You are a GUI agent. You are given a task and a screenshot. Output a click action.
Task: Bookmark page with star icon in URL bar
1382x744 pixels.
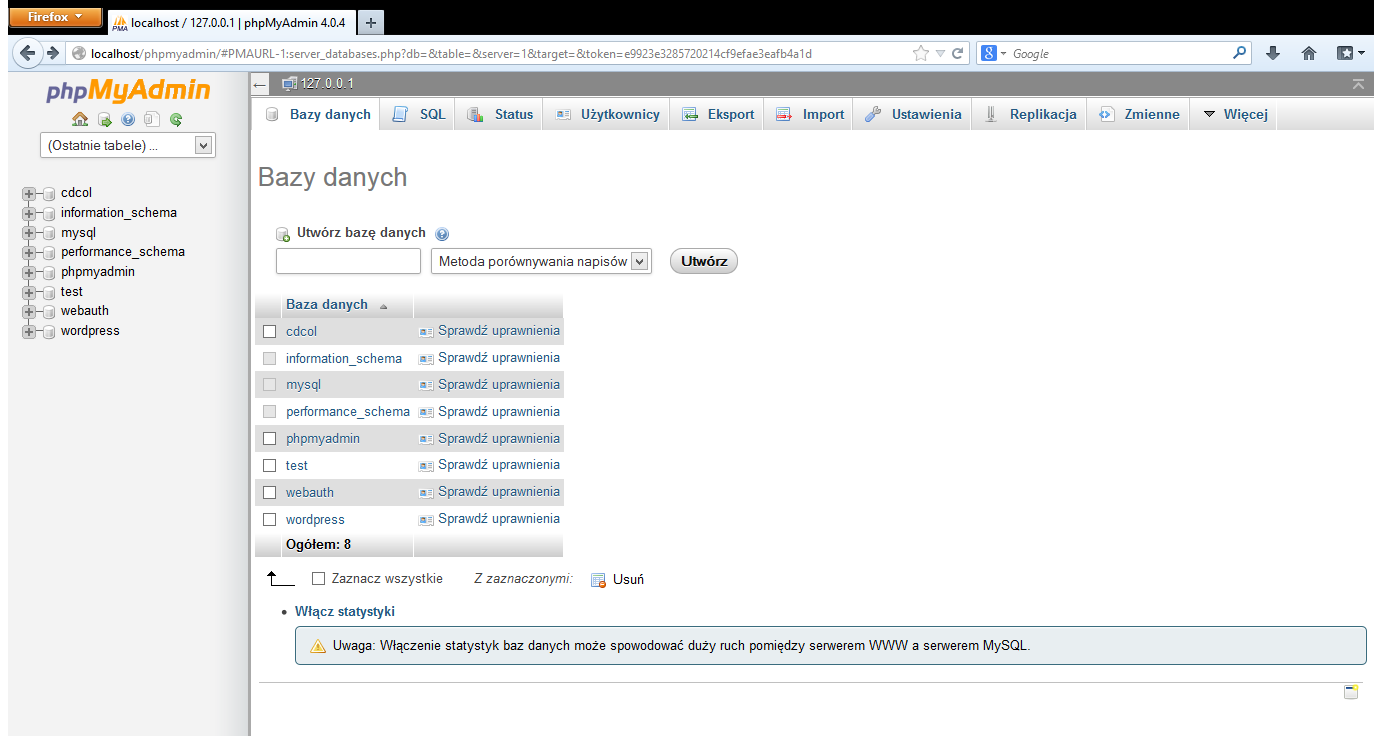(920, 54)
